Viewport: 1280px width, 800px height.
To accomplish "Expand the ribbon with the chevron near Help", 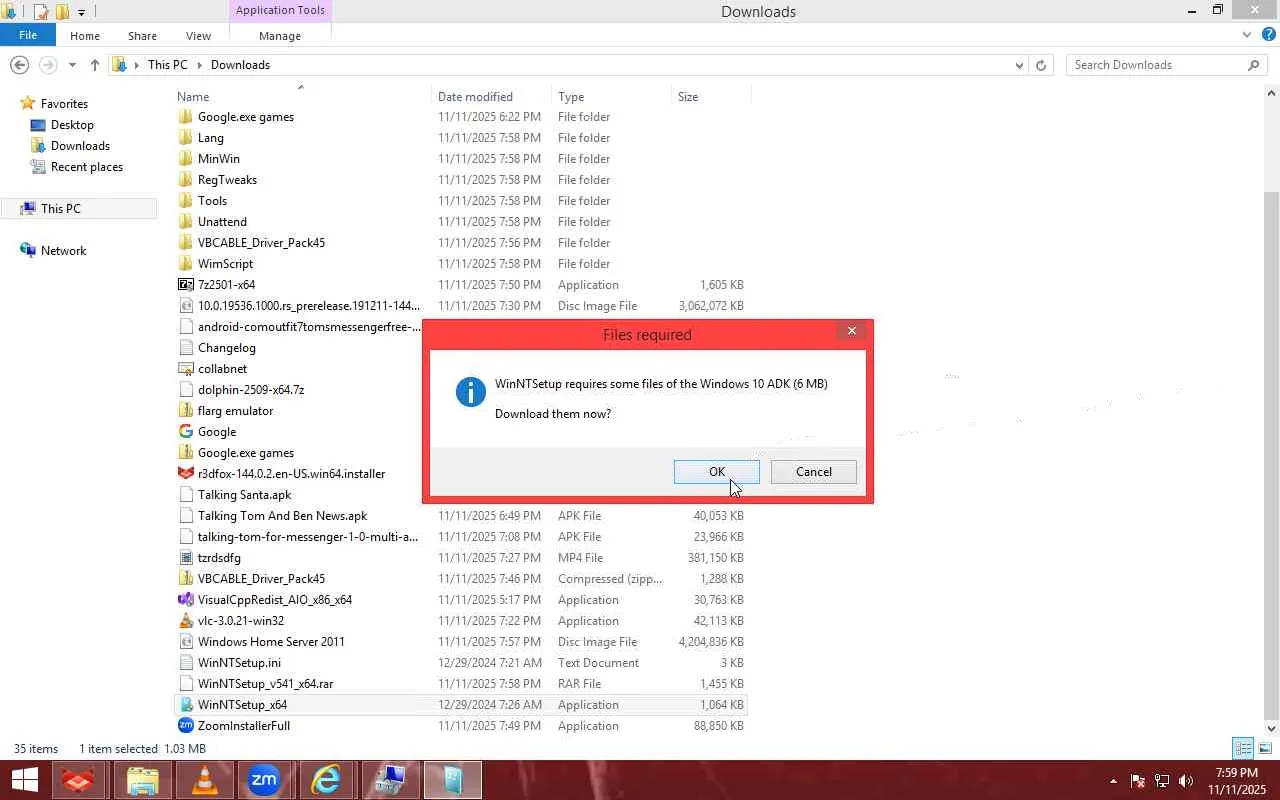I will 1247,35.
